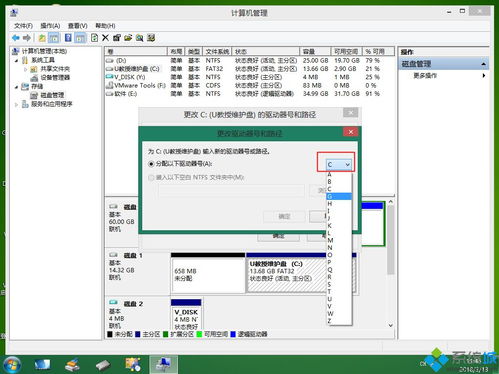Click the Delete X toolbar icon

point(105,38)
